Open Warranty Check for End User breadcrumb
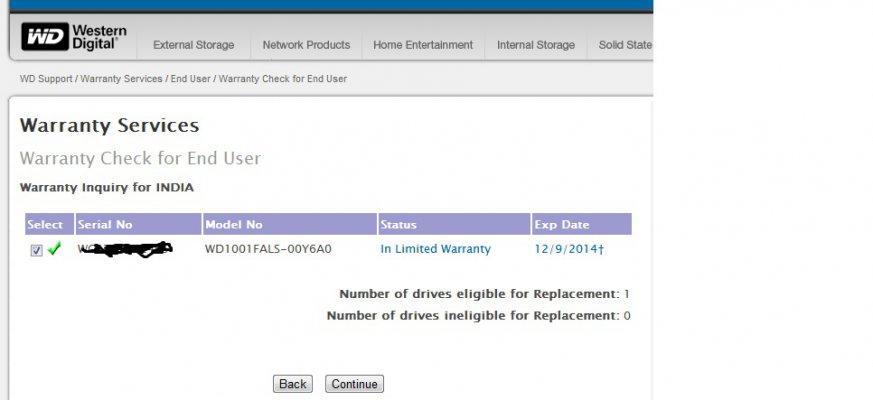Screen dimensions: 873x400 point(283,79)
